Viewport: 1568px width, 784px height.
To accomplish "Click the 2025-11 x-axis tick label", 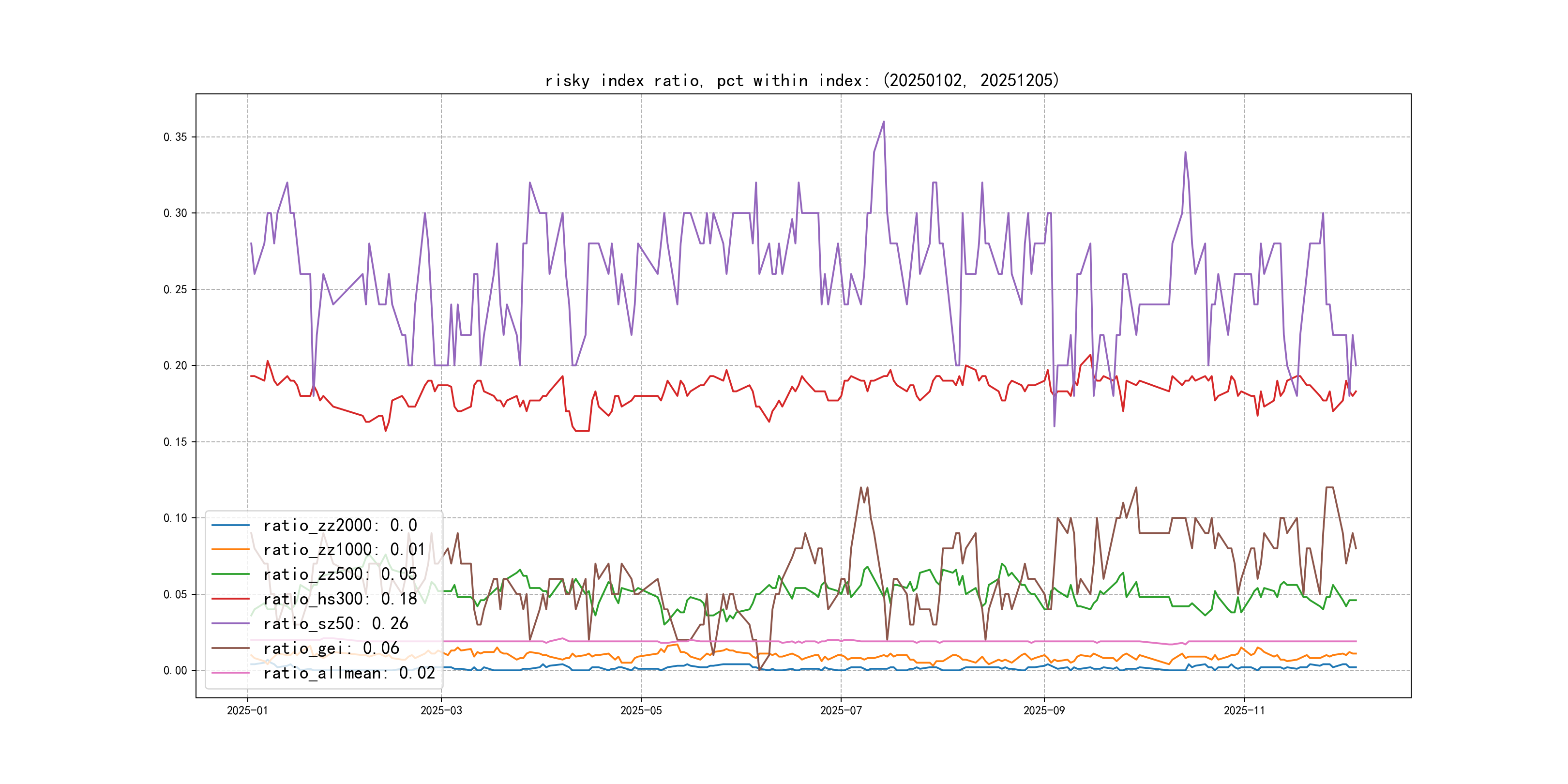I will [x=1244, y=710].
